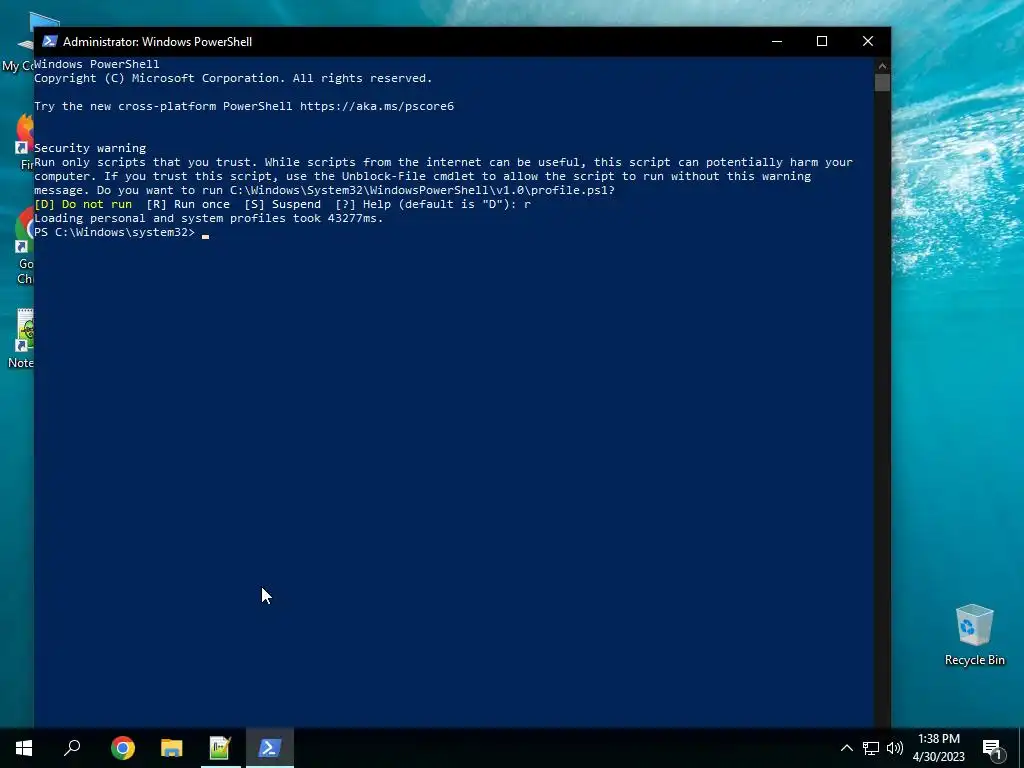The width and height of the screenshot is (1024, 768).
Task: Click the 'took 43277ms' profile loading line
Action: 209,218
